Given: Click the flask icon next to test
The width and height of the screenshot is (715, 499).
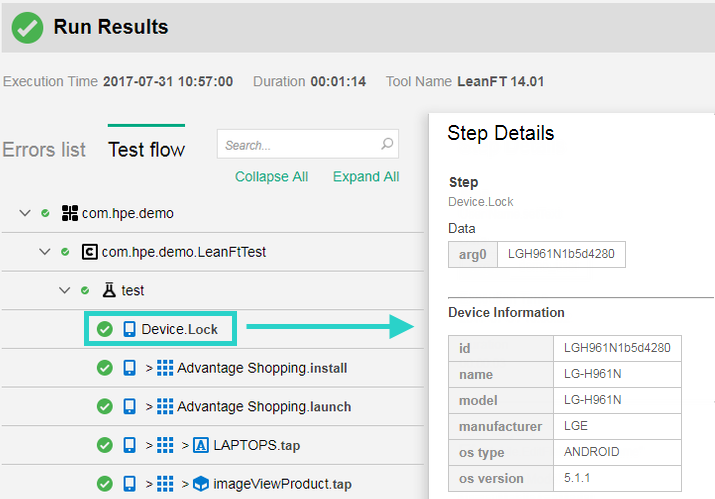Looking at the screenshot, I should click(109, 291).
